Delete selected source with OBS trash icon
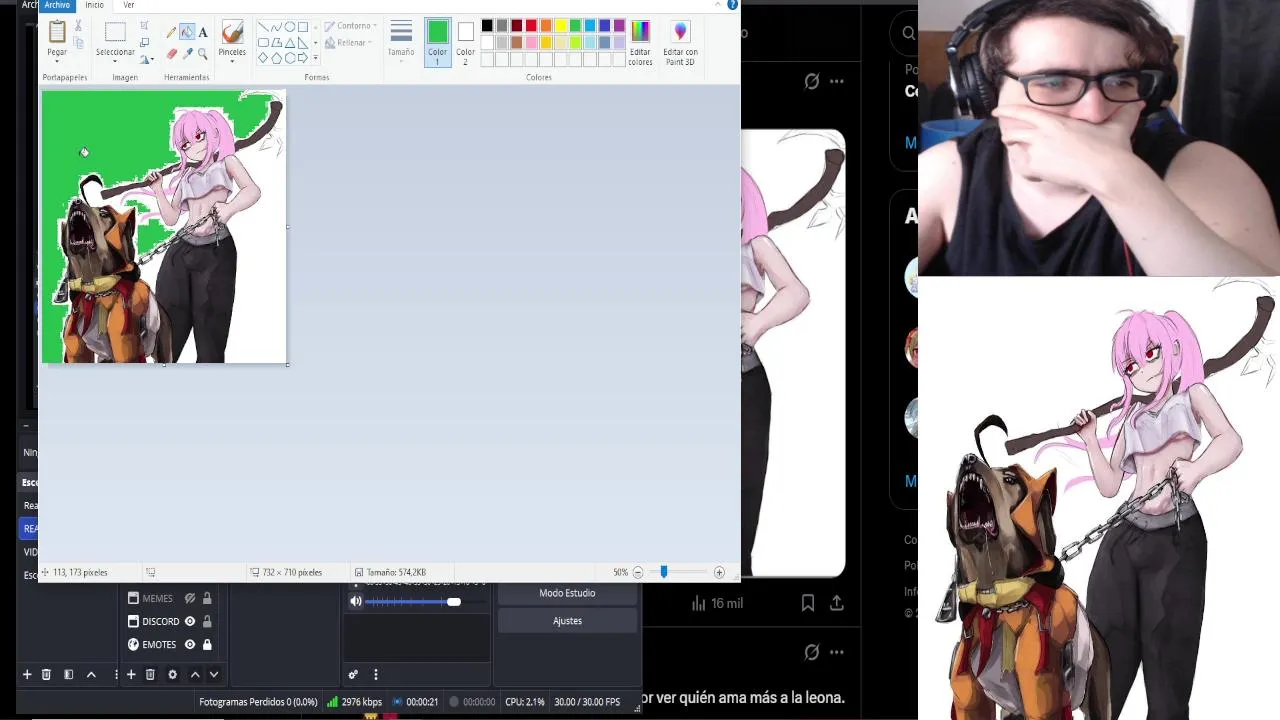The height and width of the screenshot is (720, 1280). coord(150,675)
